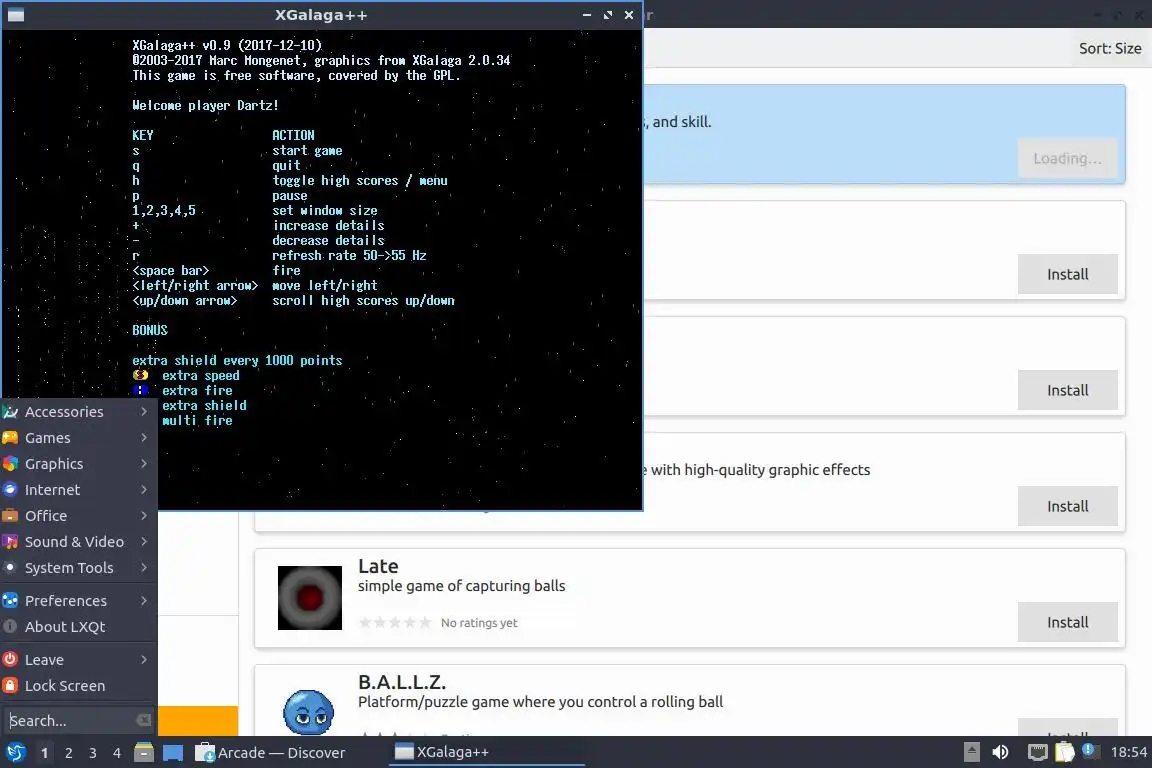The image size is (1152, 768).
Task: Open the removable media eject tray icon
Action: [x=971, y=752]
